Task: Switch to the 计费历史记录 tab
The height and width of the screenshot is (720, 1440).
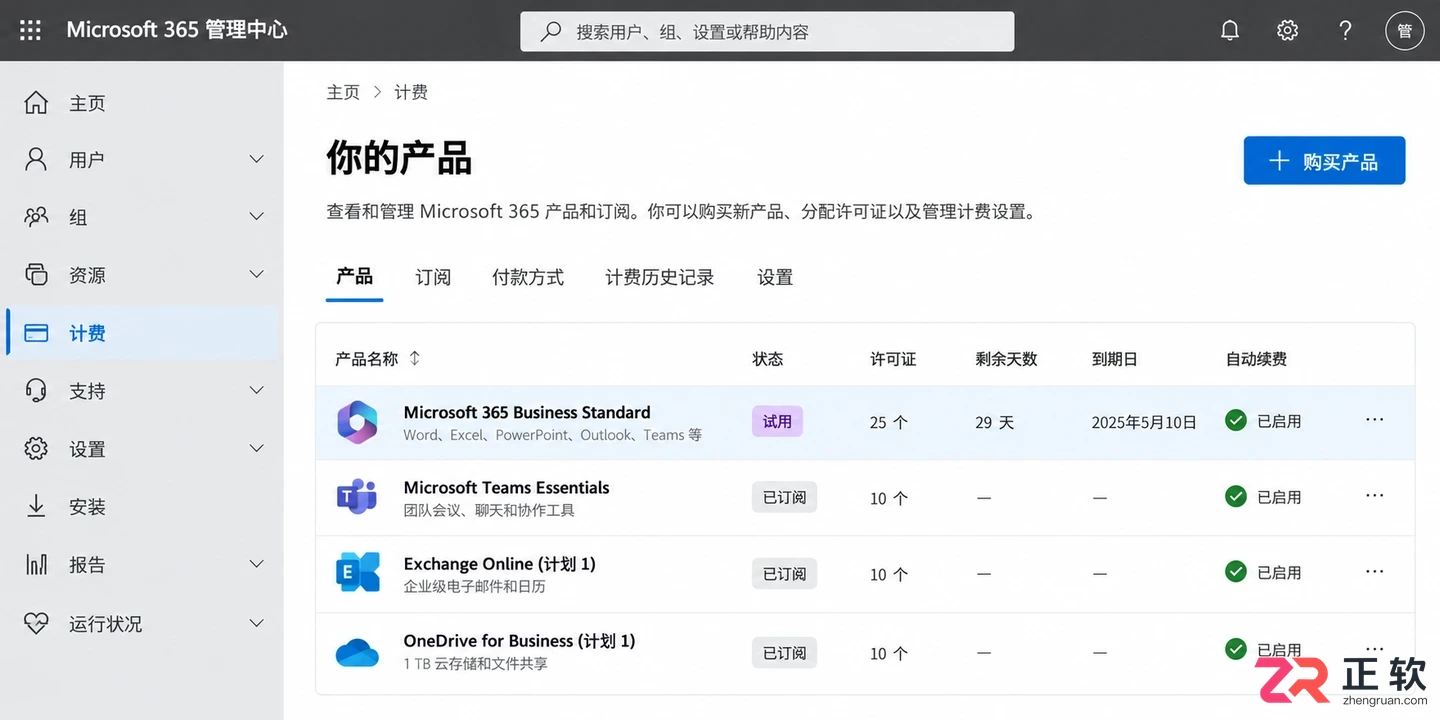Action: [660, 277]
